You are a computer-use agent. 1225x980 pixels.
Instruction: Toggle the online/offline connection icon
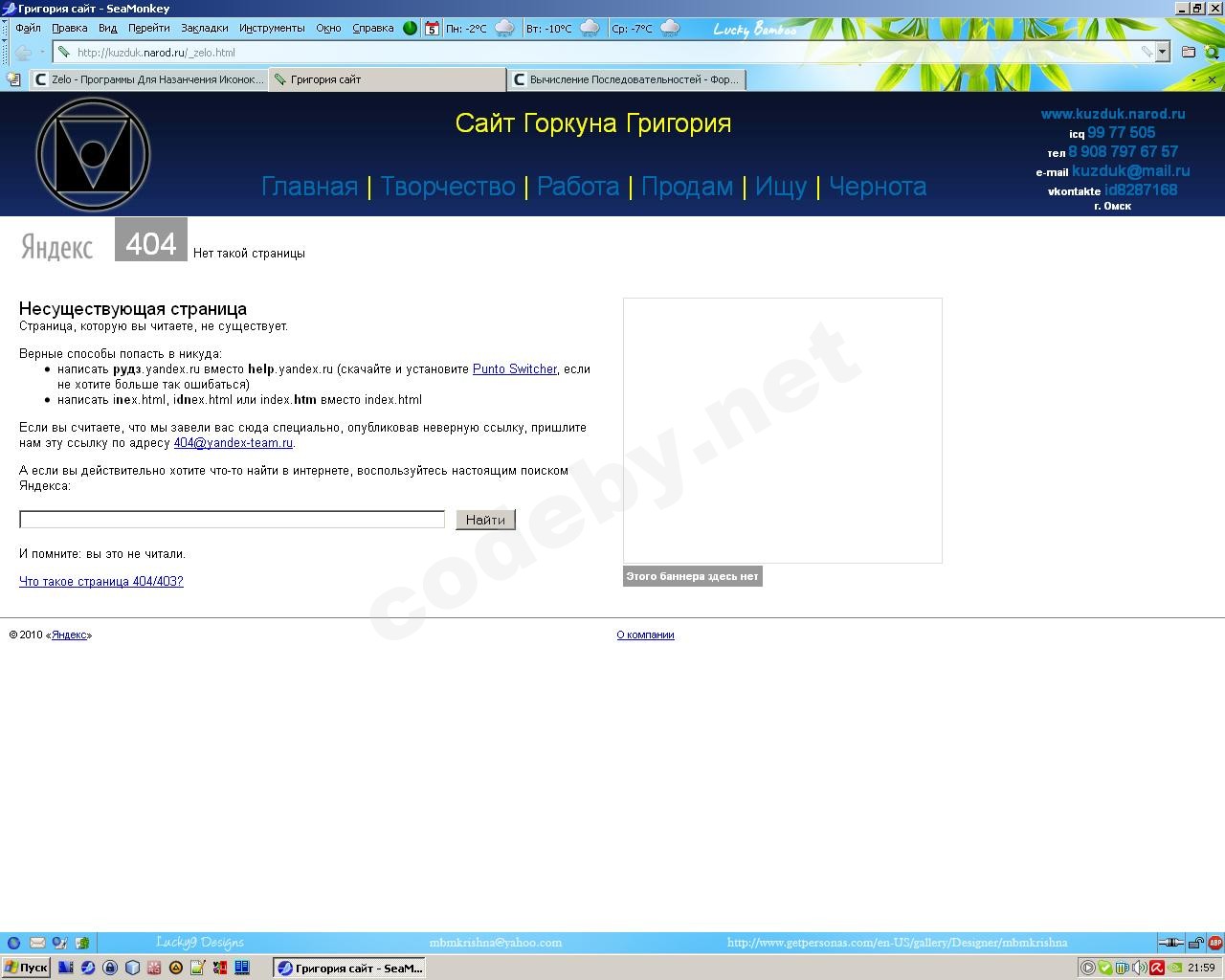click(1170, 943)
